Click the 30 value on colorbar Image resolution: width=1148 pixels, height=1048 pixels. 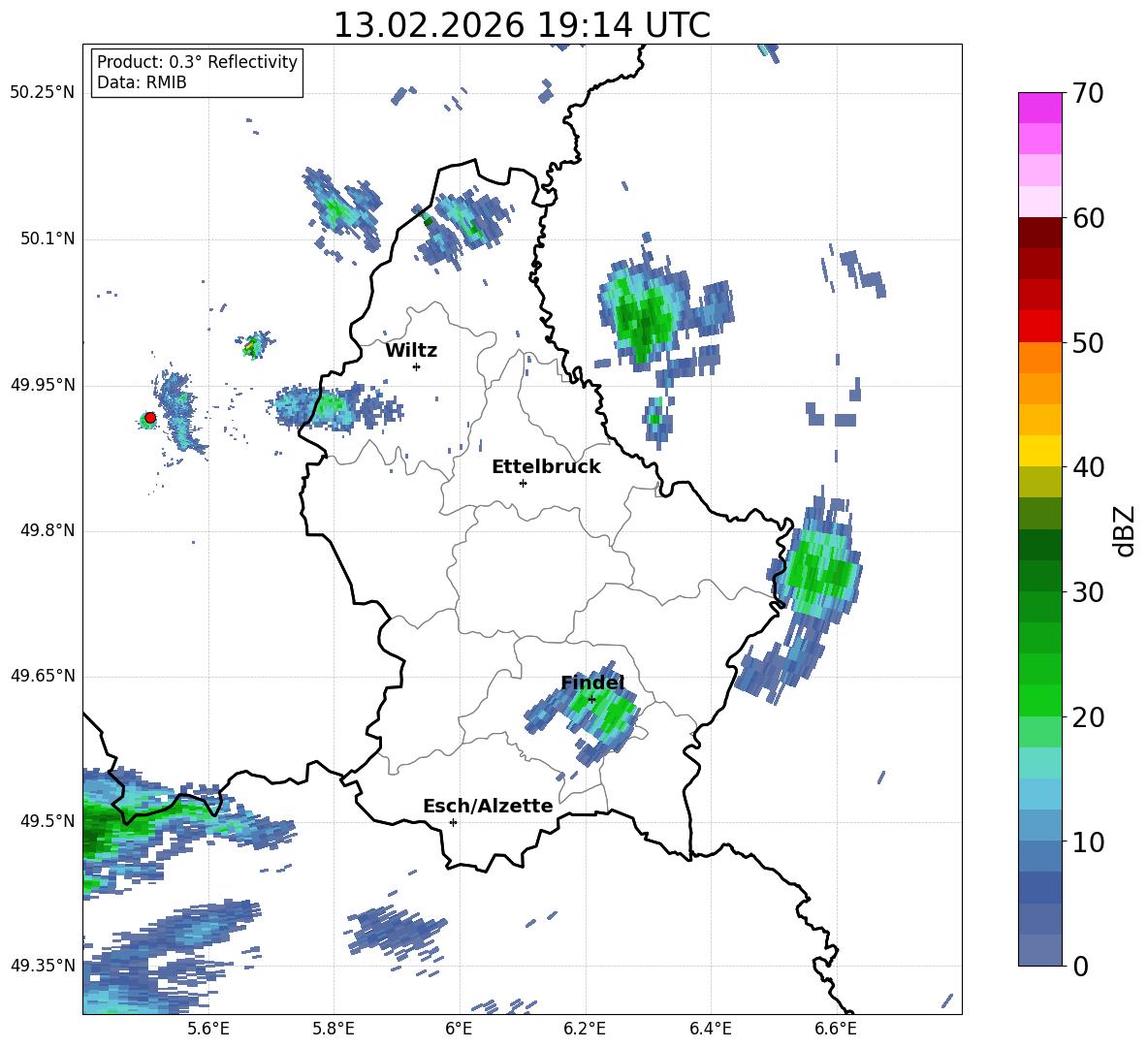tap(1088, 592)
